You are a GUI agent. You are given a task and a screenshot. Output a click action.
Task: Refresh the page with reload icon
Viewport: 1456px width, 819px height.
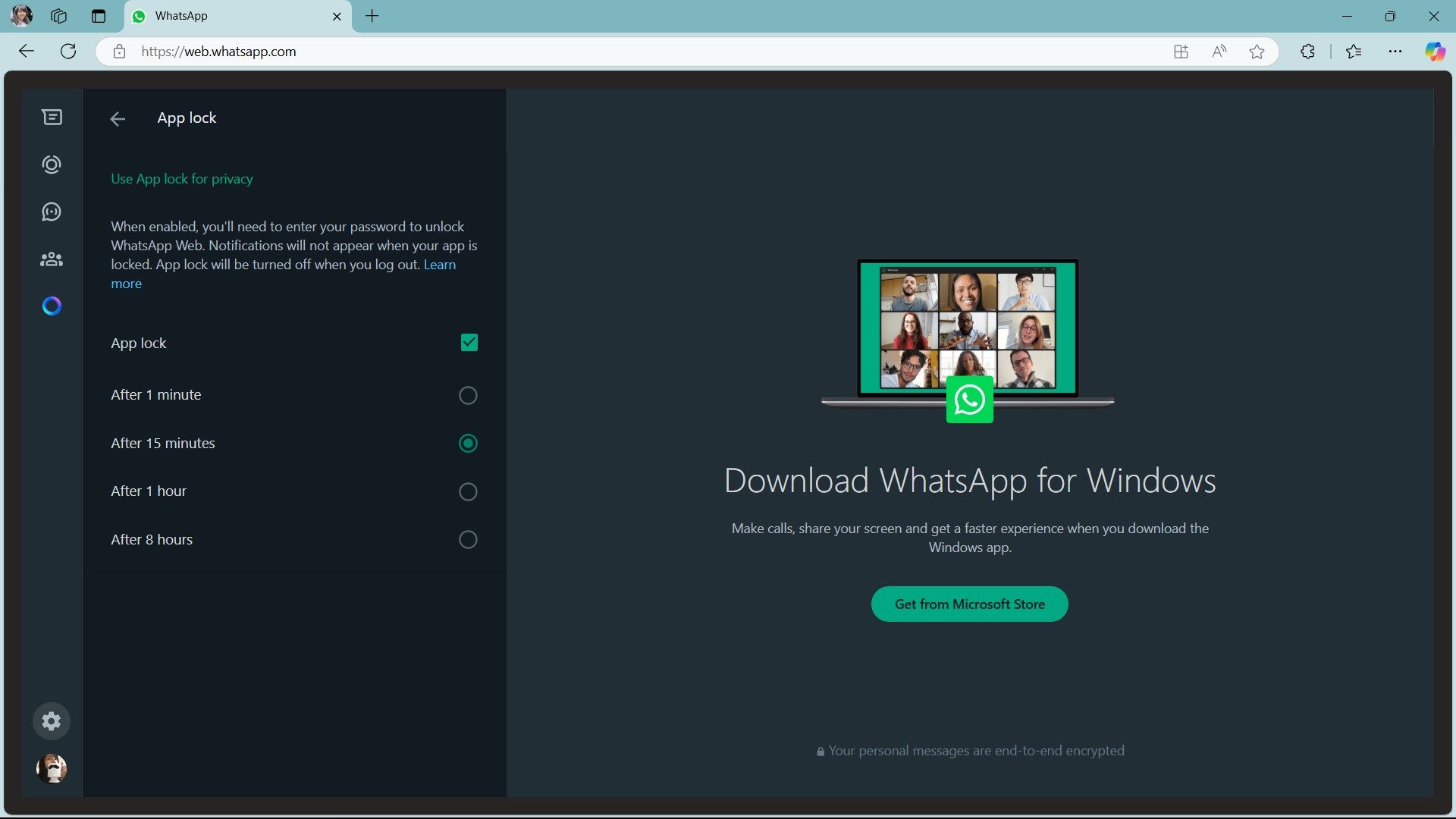[68, 52]
